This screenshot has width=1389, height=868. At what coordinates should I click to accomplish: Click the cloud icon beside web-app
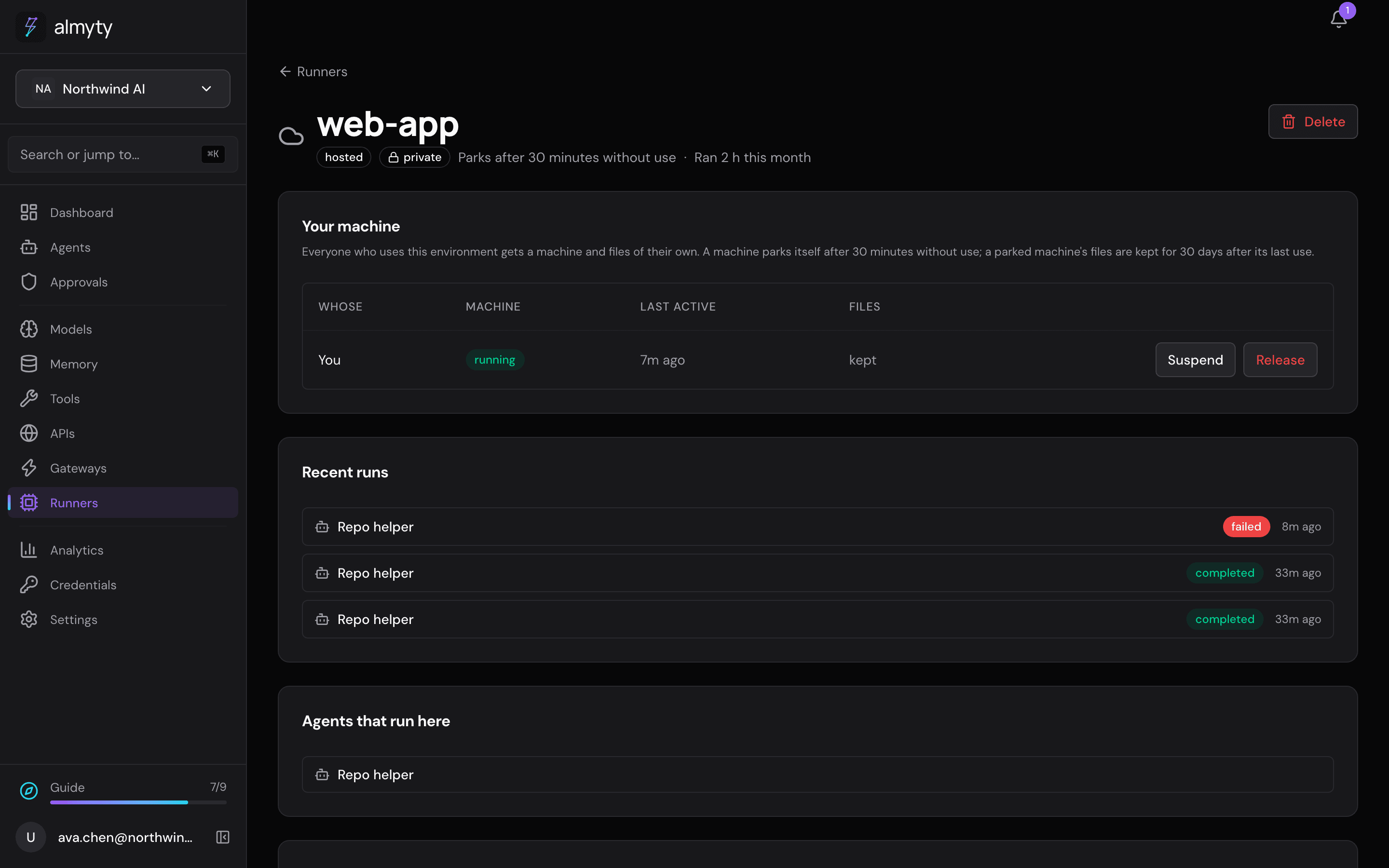(x=291, y=136)
